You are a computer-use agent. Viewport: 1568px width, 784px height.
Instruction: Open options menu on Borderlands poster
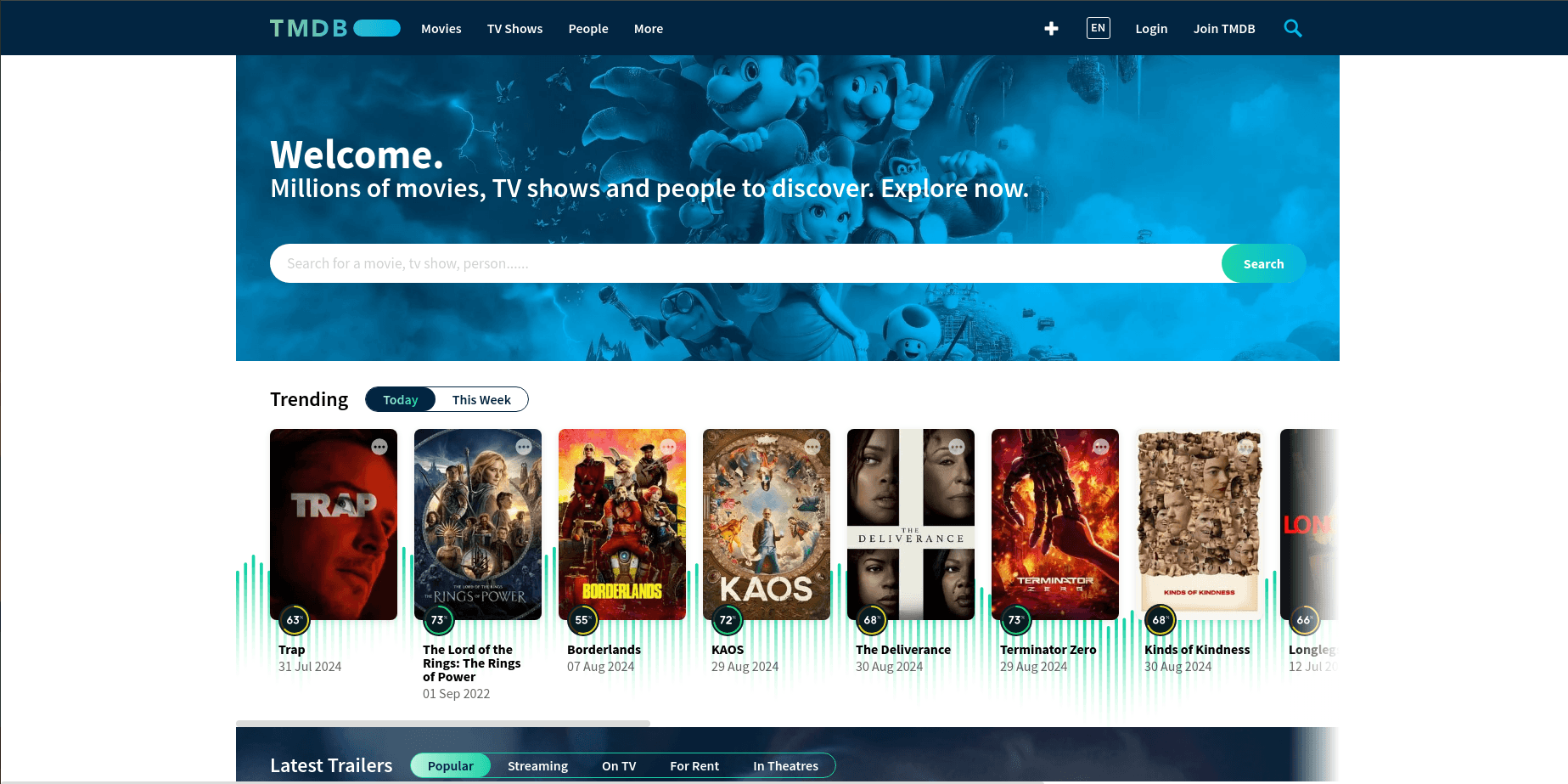coord(668,447)
